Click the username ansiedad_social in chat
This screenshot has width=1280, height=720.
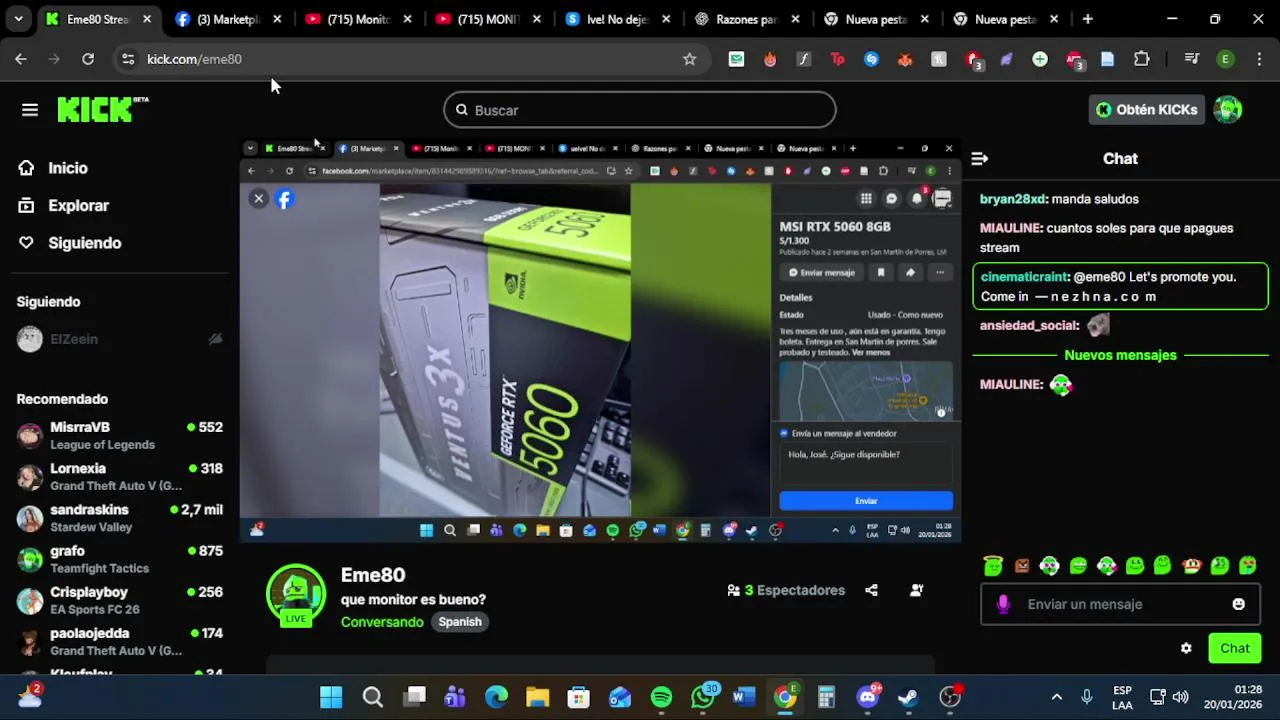click(x=1029, y=325)
